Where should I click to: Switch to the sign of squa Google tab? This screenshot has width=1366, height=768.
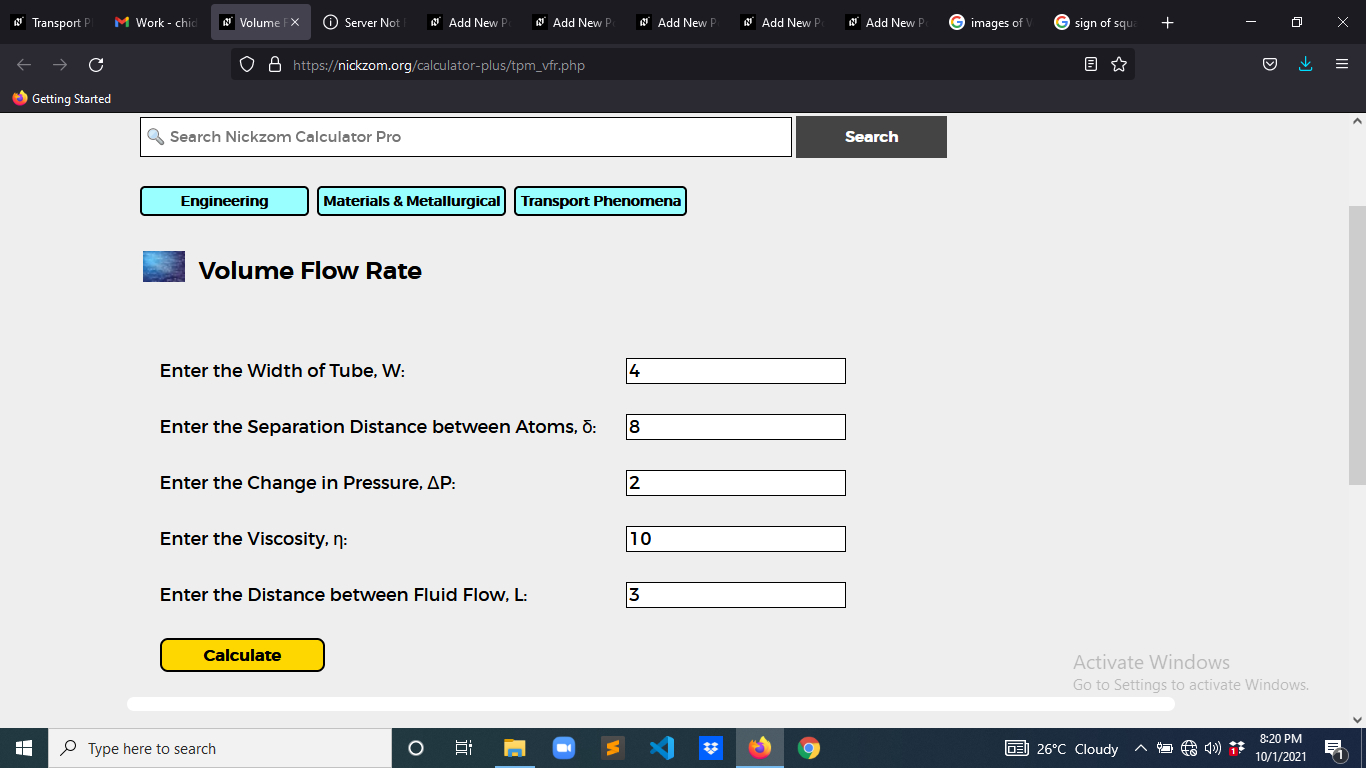coord(1097,22)
